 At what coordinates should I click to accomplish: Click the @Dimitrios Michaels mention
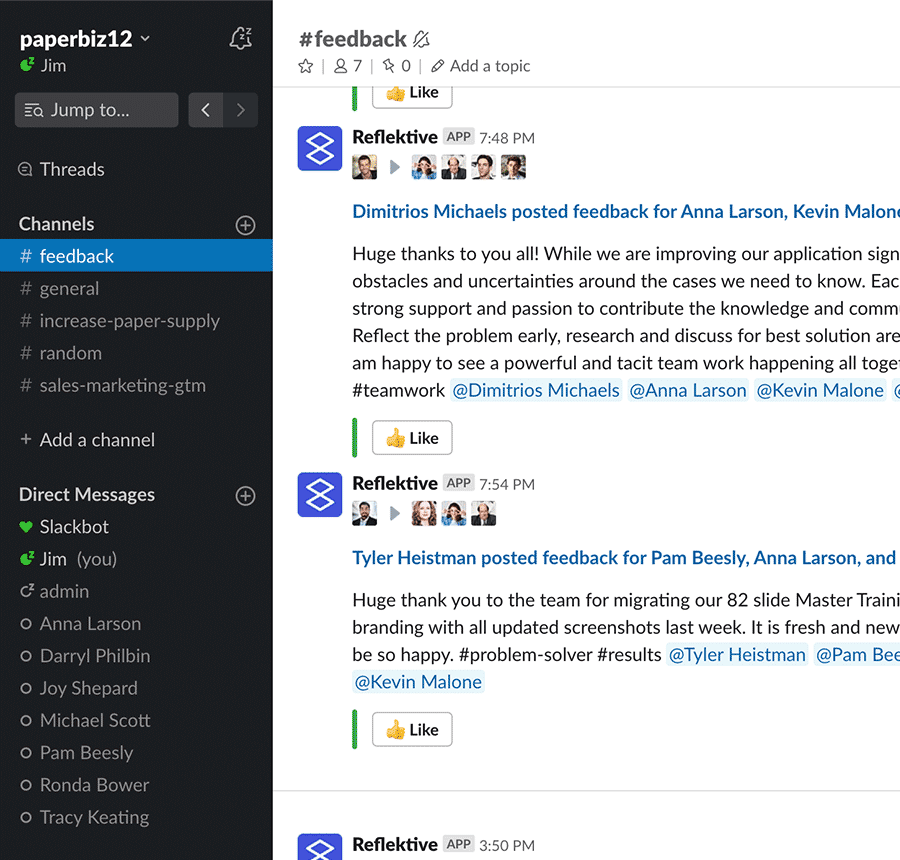[x=536, y=390]
